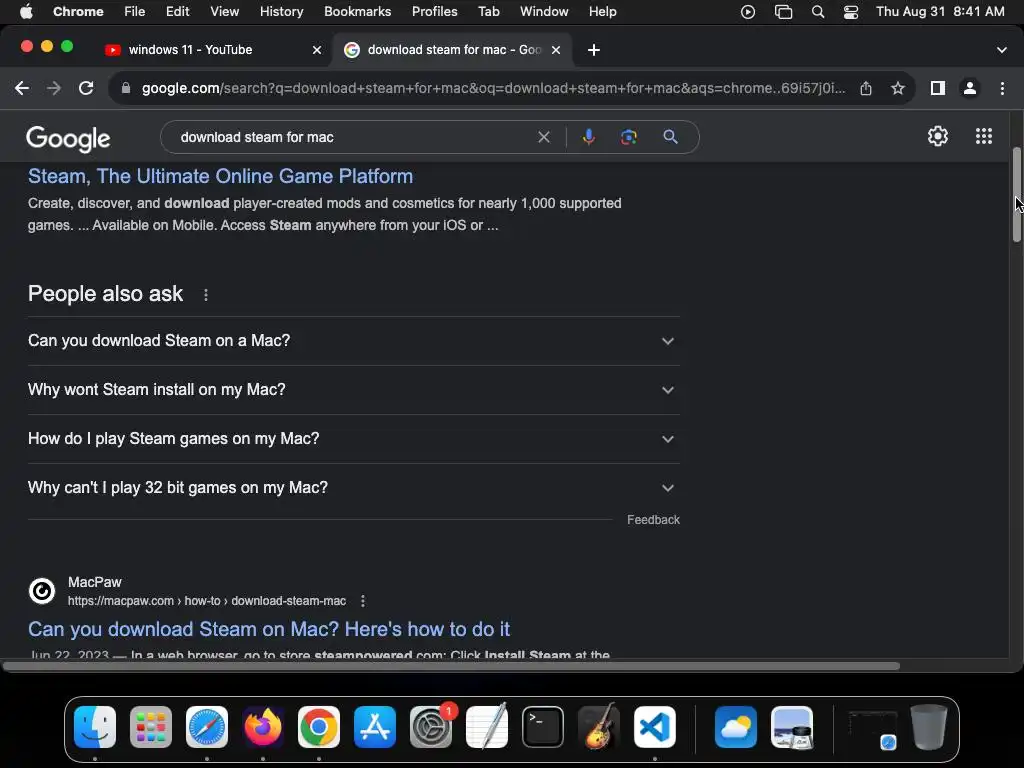1024x768 pixels.
Task: Open TextEdit from the dock
Action: coord(487,727)
